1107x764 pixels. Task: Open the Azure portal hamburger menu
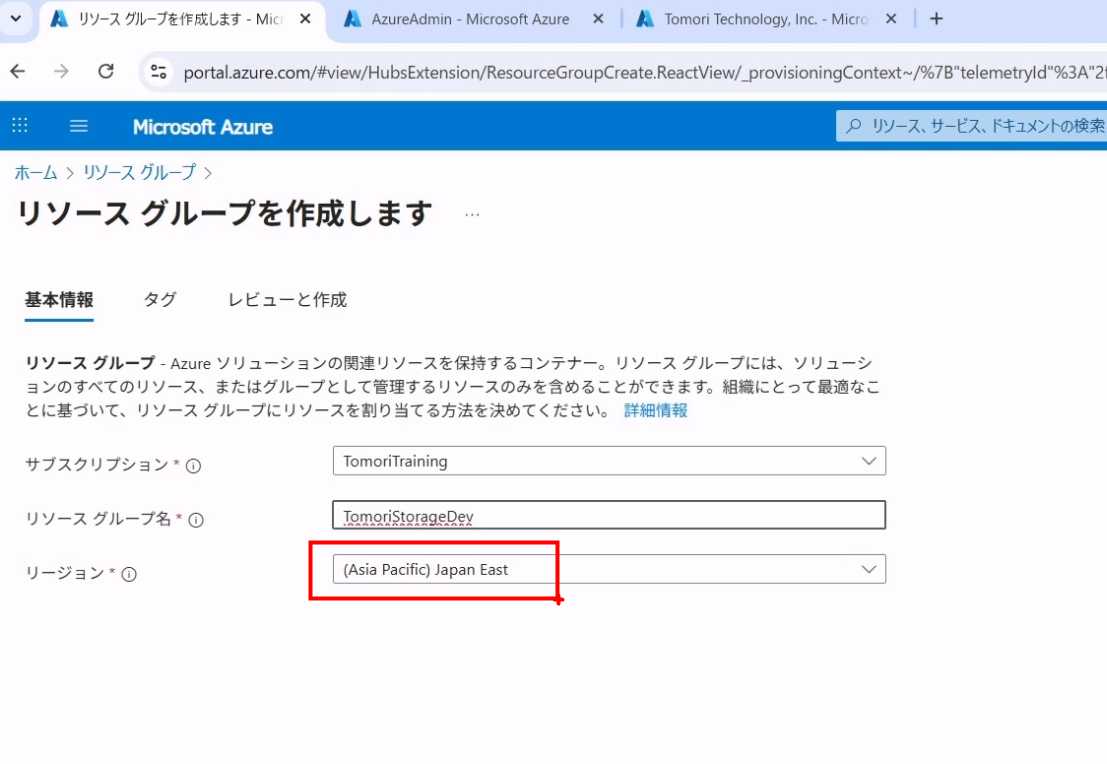click(79, 126)
